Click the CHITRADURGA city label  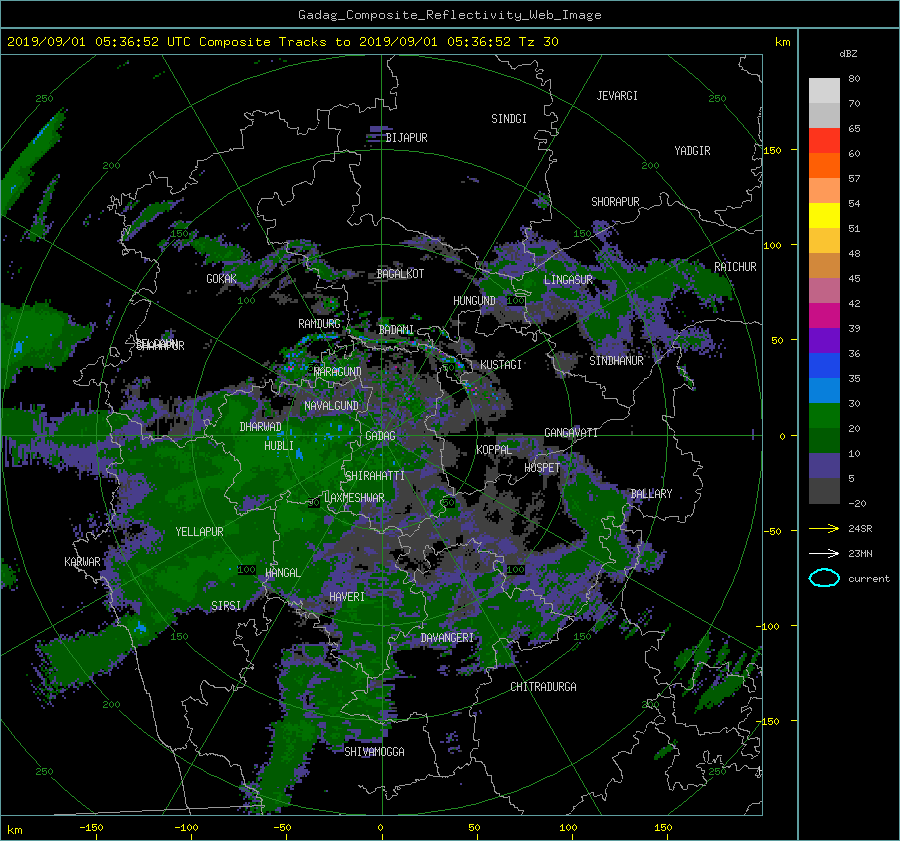pos(543,687)
